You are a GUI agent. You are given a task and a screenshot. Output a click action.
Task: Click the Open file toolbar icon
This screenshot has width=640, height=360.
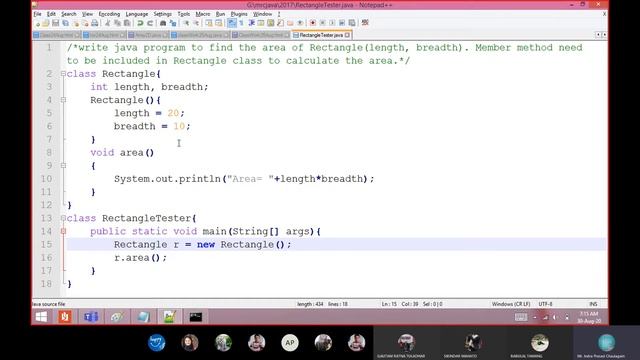click(46, 23)
